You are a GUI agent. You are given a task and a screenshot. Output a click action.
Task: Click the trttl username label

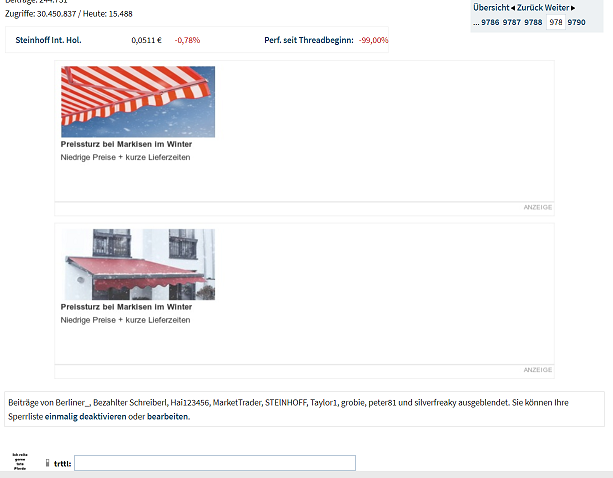pos(63,464)
